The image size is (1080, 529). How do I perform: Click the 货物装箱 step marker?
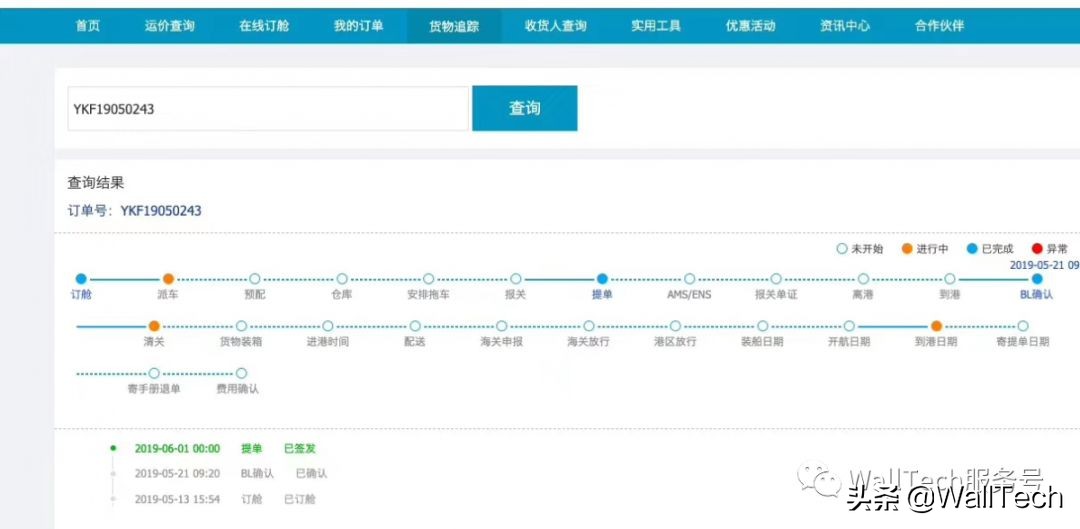tap(241, 326)
